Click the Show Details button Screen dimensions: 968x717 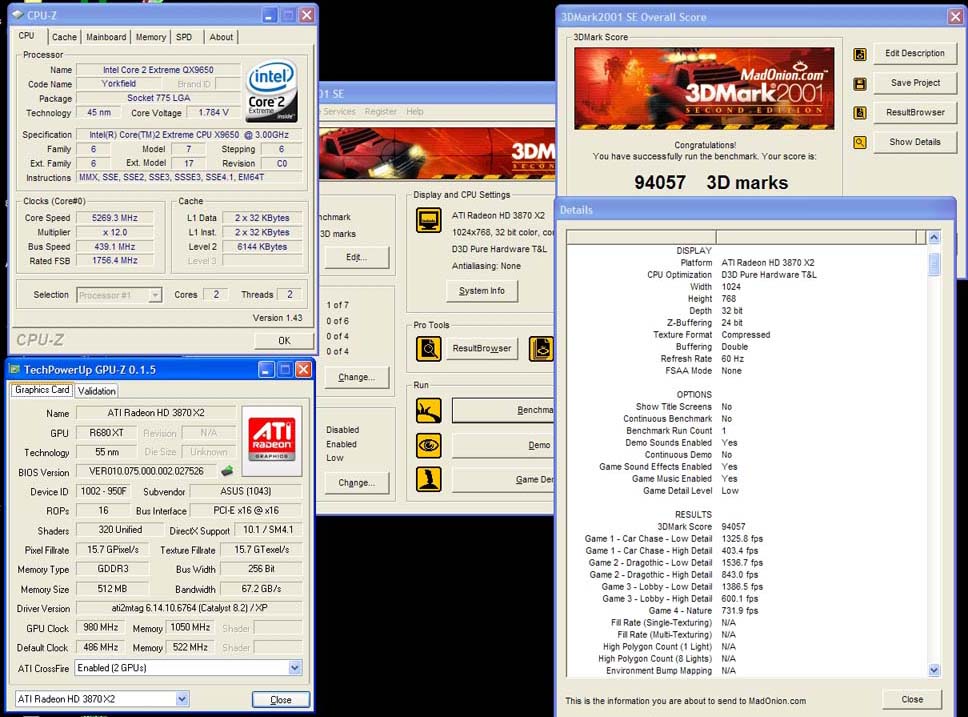(915, 143)
